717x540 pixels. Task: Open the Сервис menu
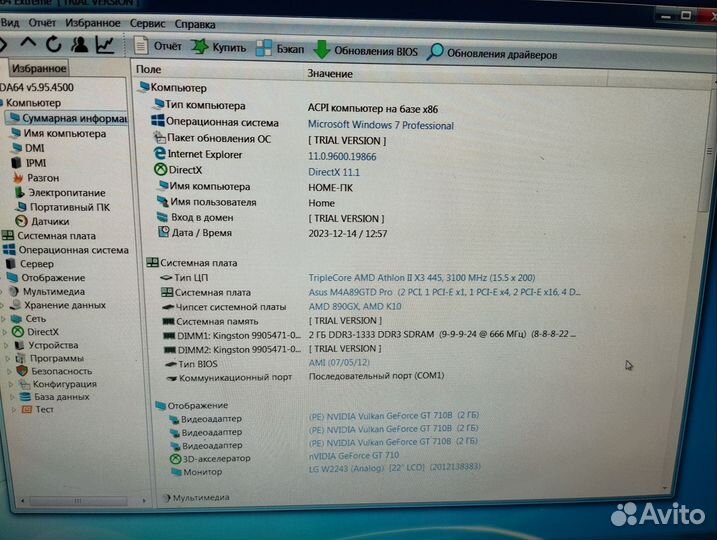click(x=147, y=23)
